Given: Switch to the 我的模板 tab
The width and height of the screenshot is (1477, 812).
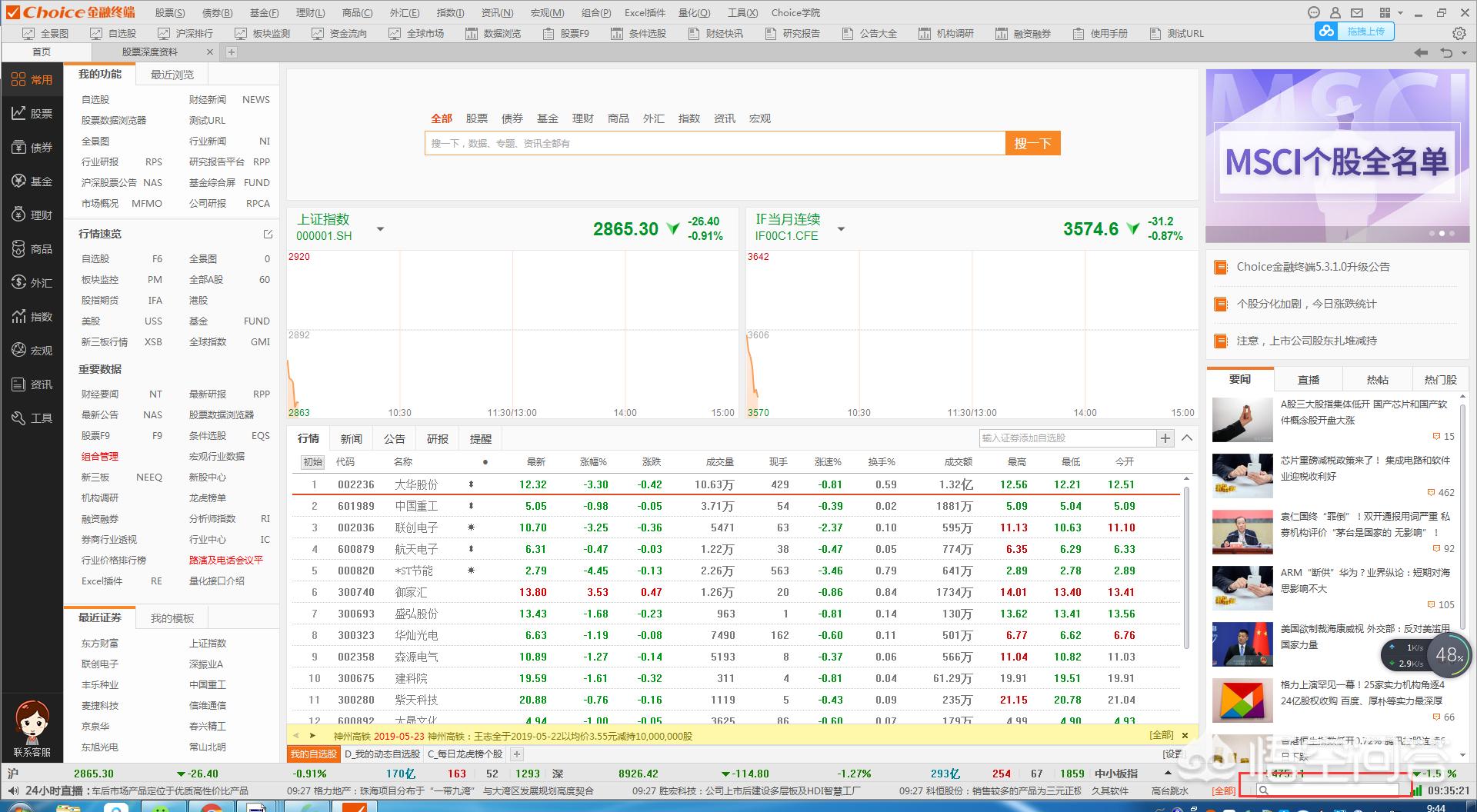Looking at the screenshot, I should [x=172, y=618].
